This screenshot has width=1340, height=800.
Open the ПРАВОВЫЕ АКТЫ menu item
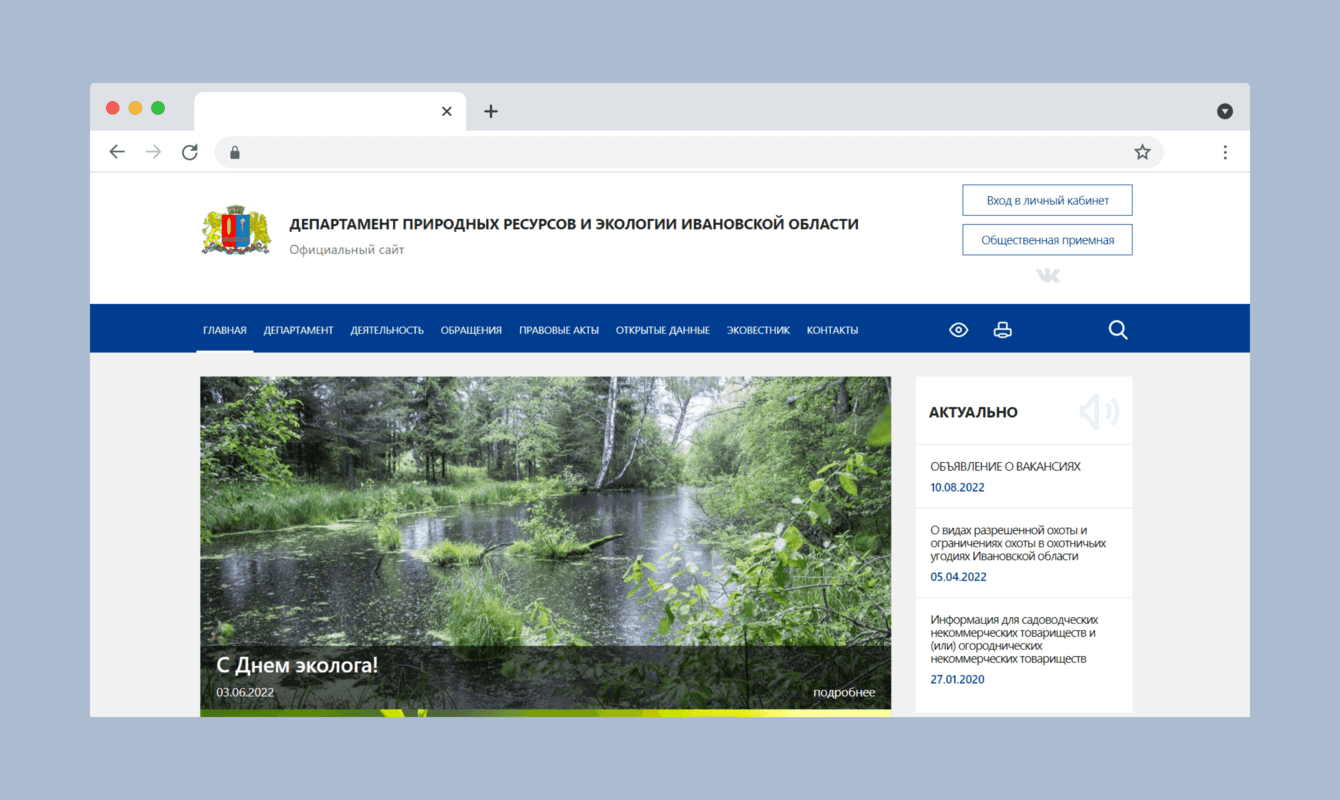[559, 330]
